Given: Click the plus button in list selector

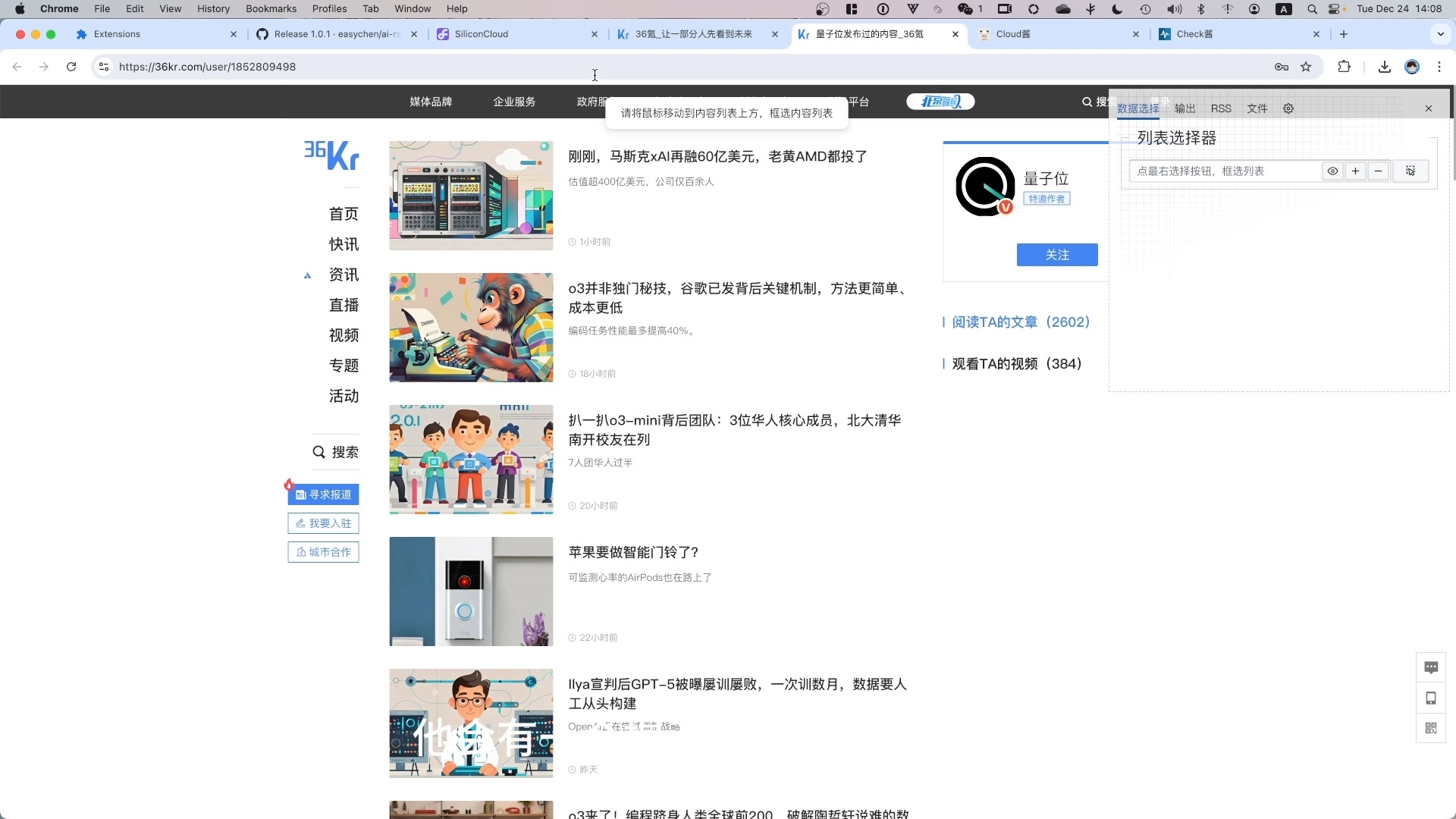Looking at the screenshot, I should coord(1355,171).
